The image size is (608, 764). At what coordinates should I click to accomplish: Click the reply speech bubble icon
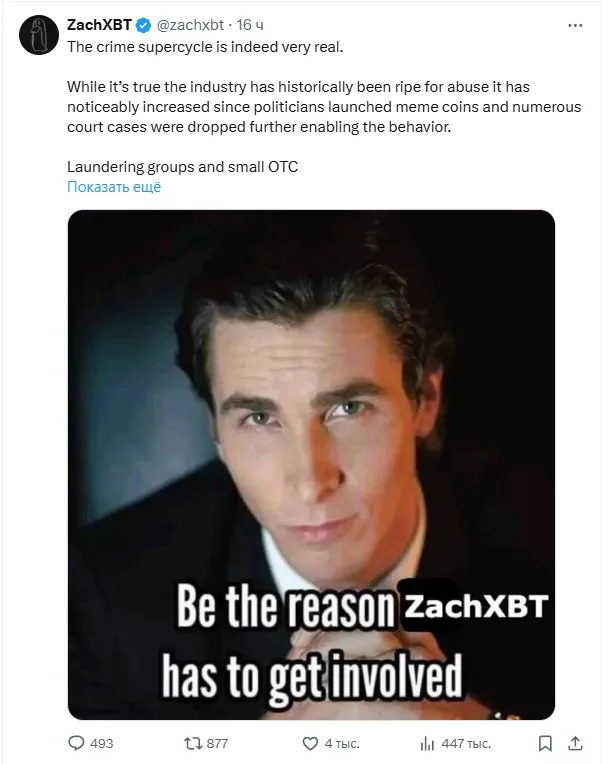(x=76, y=743)
